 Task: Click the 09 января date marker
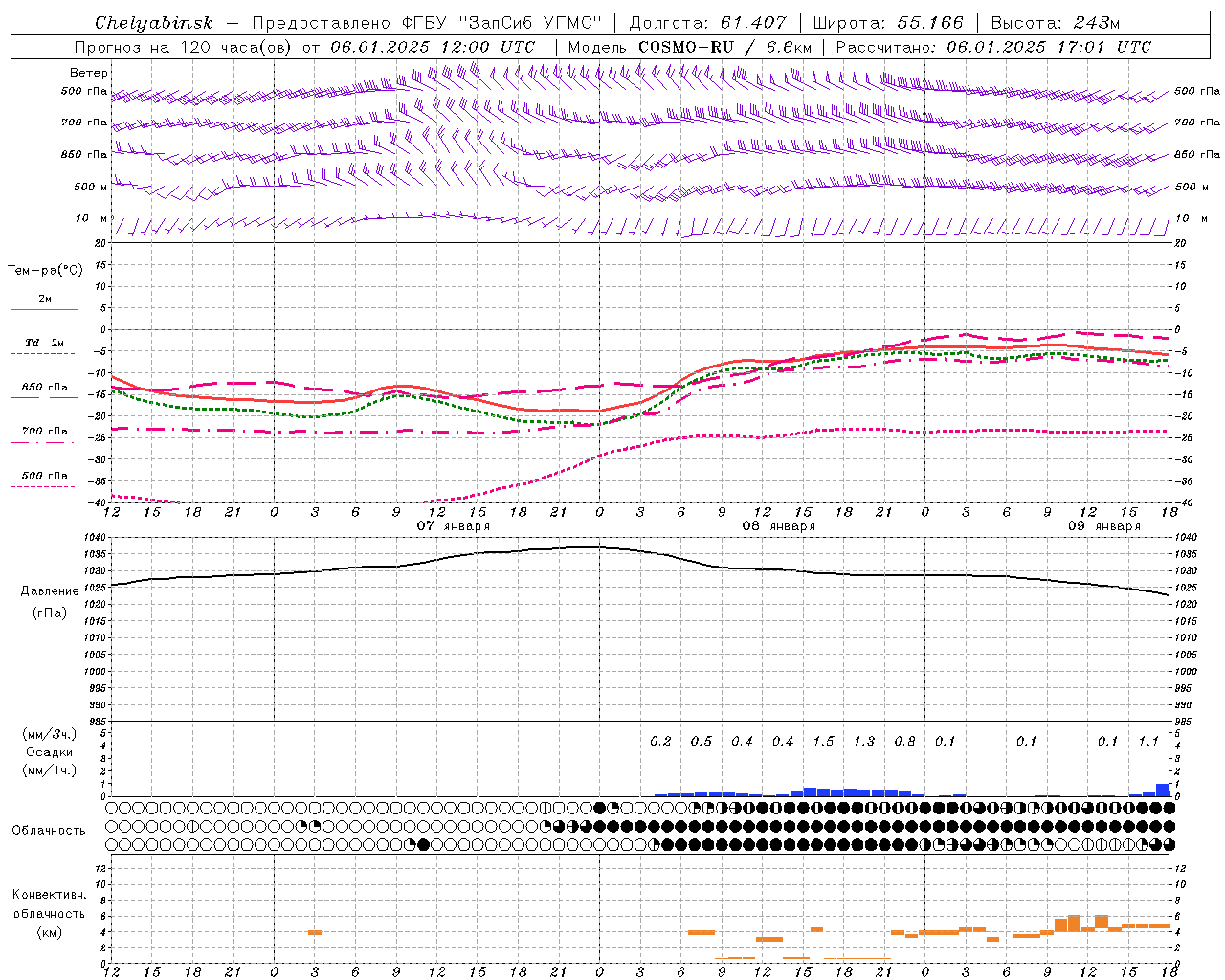(x=1104, y=525)
